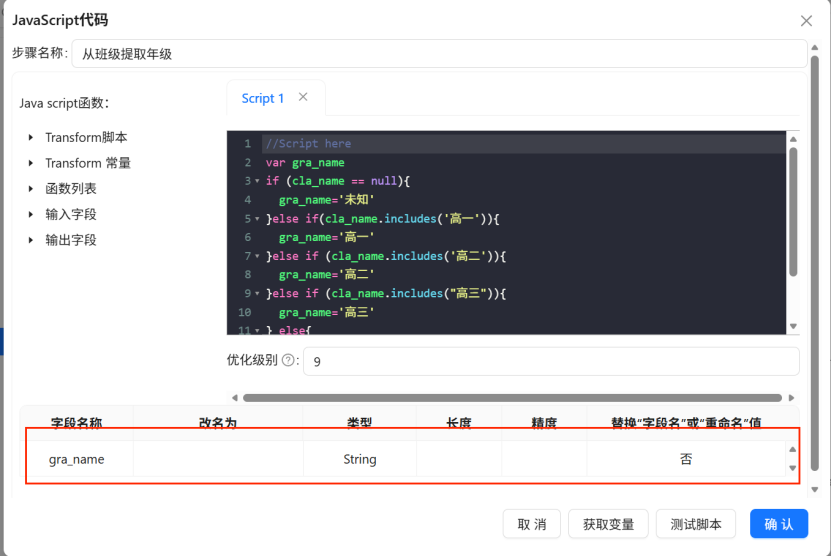Click the dialog scrollbar down arrow
The height and width of the screenshot is (557, 831).
click(815, 490)
